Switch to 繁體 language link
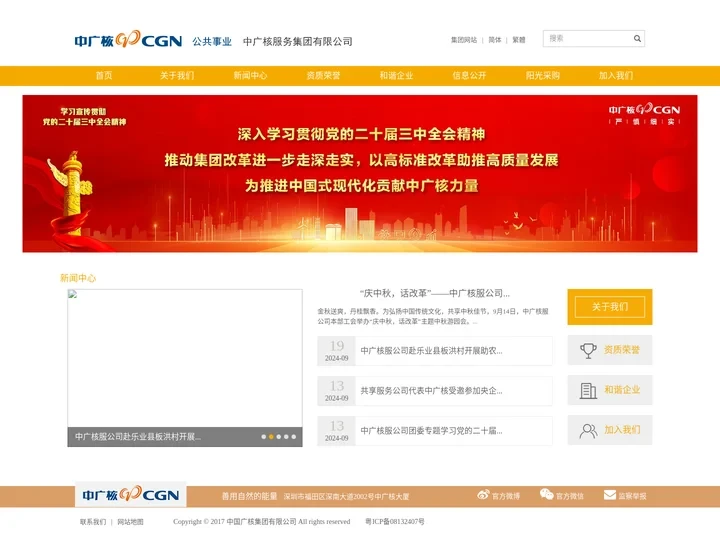Screen dimensions: 720x540 [519, 40]
